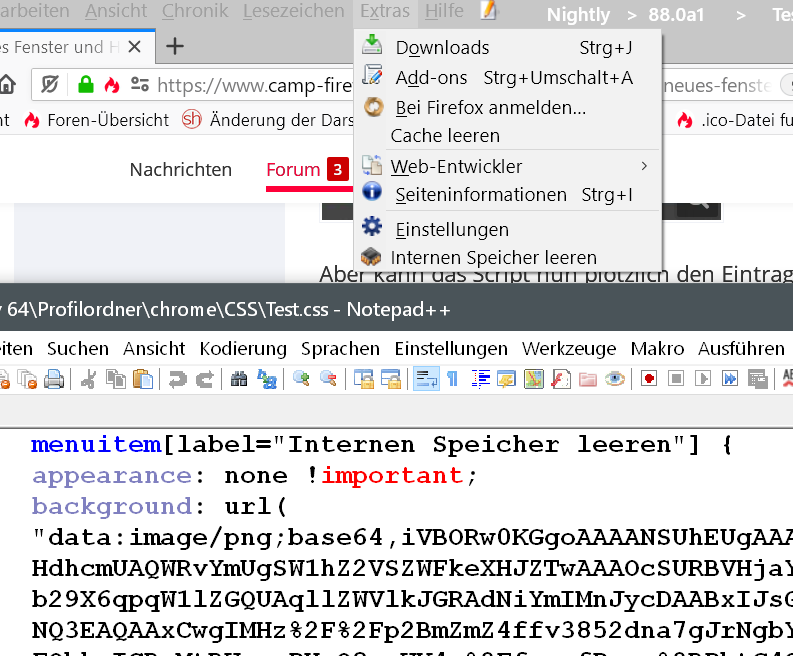This screenshot has width=793, height=656.
Task: Open Notepad++ Kodierung menu
Action: coord(243,348)
